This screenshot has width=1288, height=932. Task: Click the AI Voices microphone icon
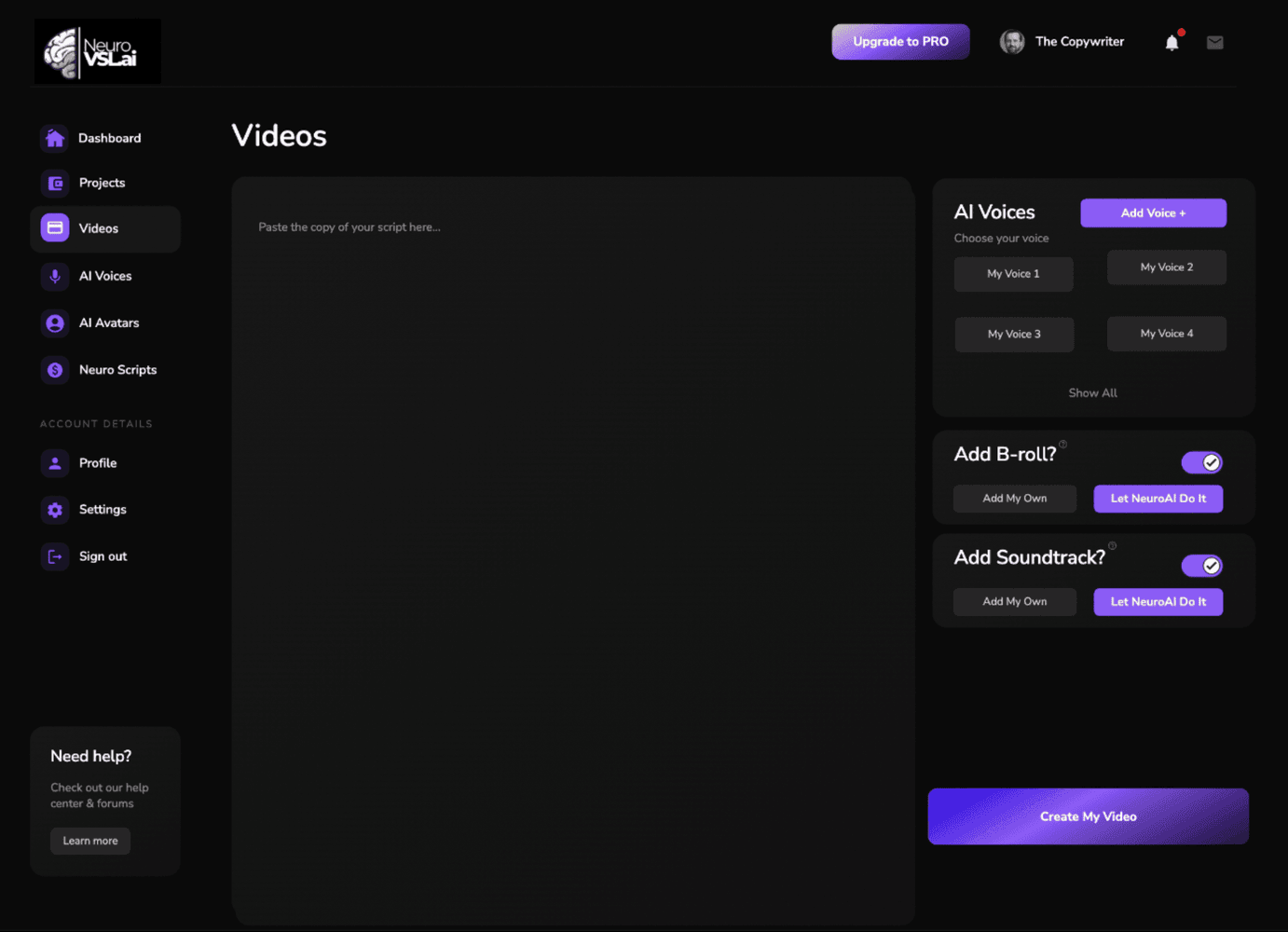pyautogui.click(x=55, y=276)
